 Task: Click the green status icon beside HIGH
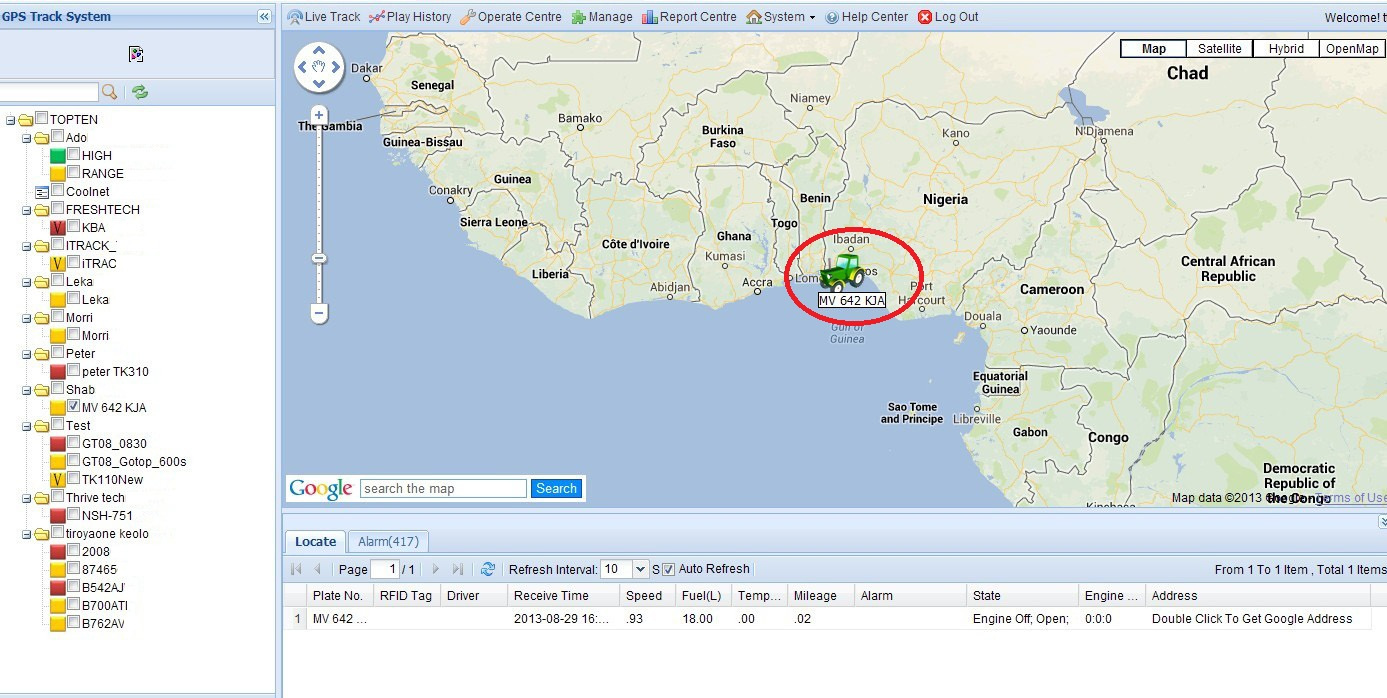point(58,156)
